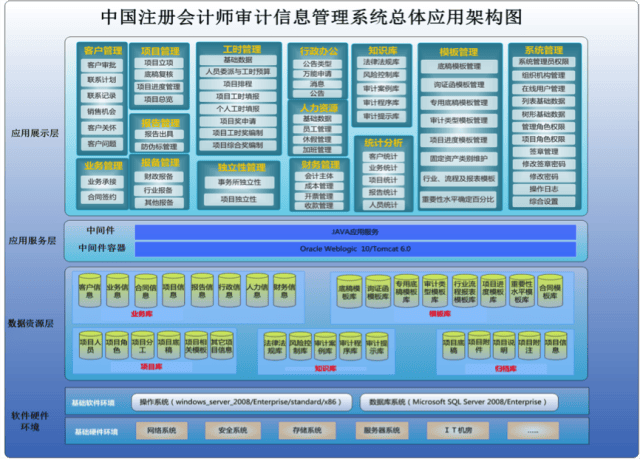Screen dimensions: 640x459
Task: Click the 法律法规库 cylinder
Action: [x=275, y=346]
